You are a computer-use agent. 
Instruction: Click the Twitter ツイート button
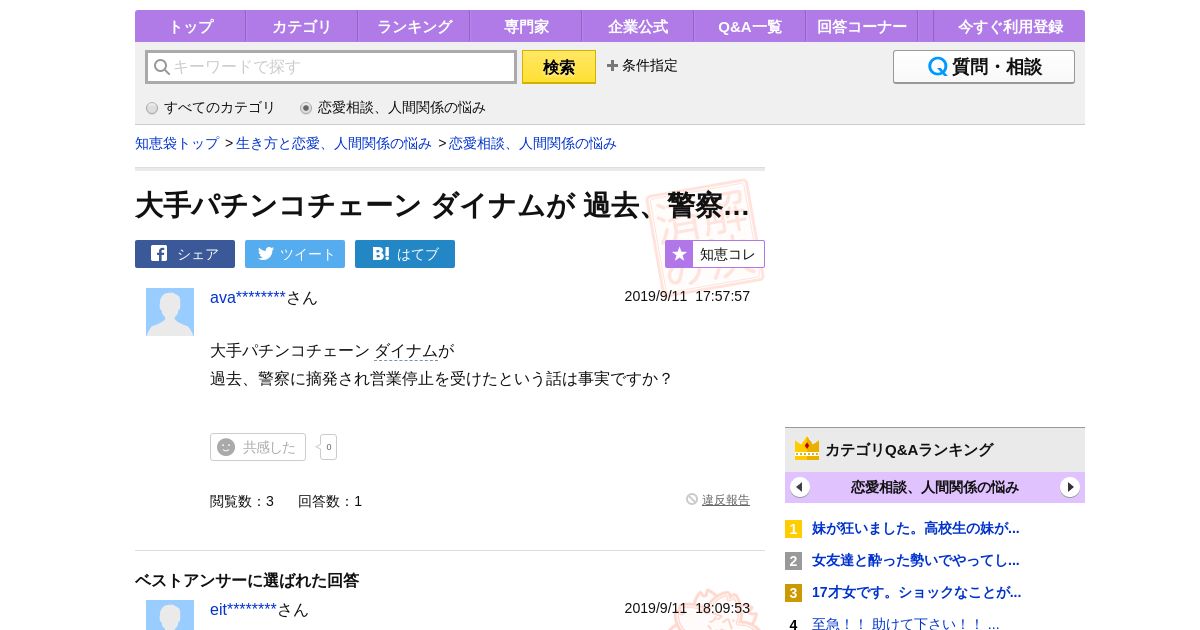pyautogui.click(x=295, y=254)
